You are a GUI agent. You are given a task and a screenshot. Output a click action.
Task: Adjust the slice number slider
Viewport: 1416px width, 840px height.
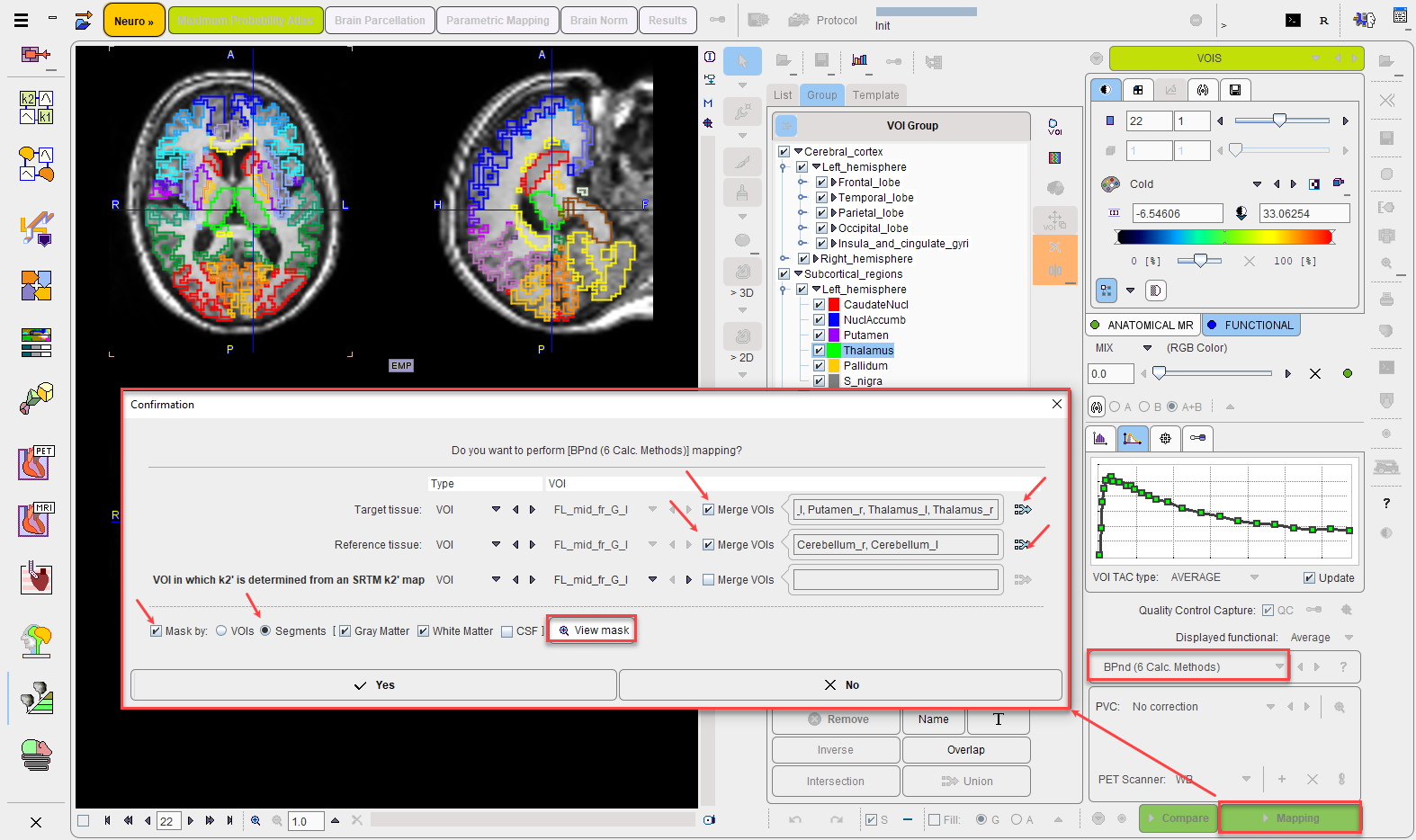[1282, 121]
